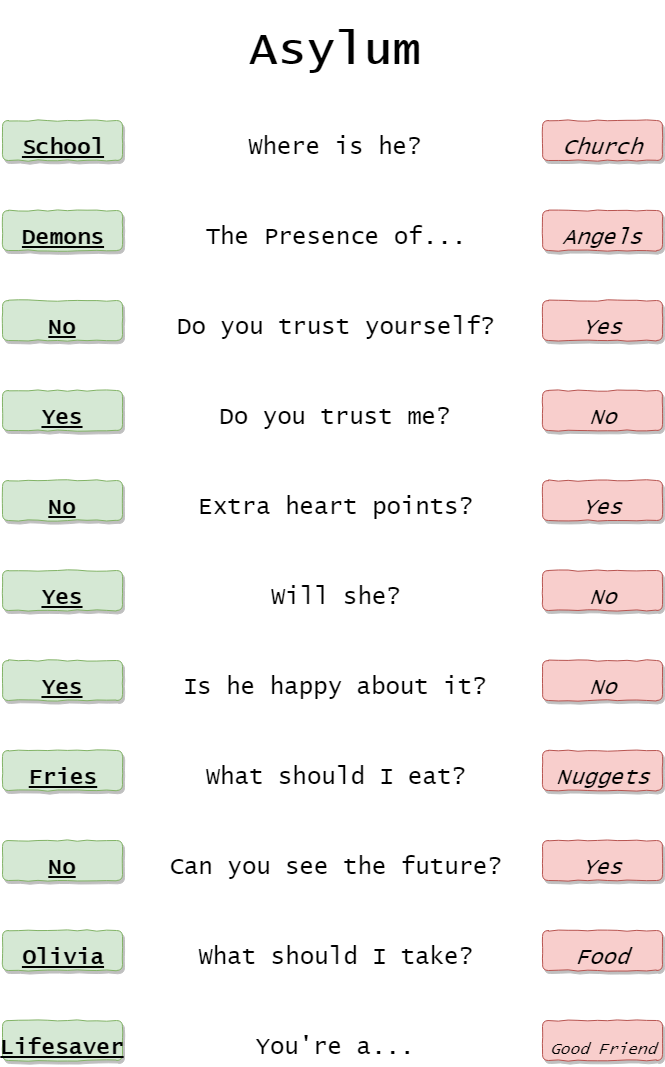Screen dimensions: 665x1067
Task: Answer Yes to 'Do you trust me?'
Action: pyautogui.click(x=62, y=412)
